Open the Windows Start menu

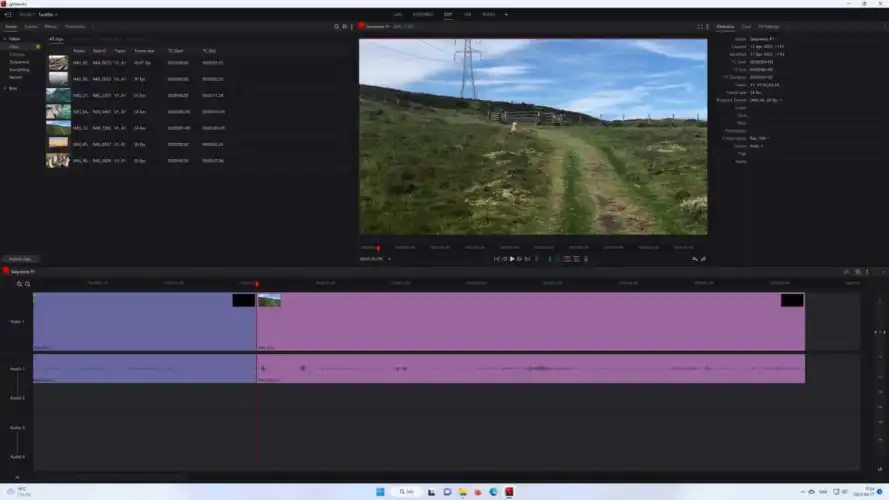(380, 492)
